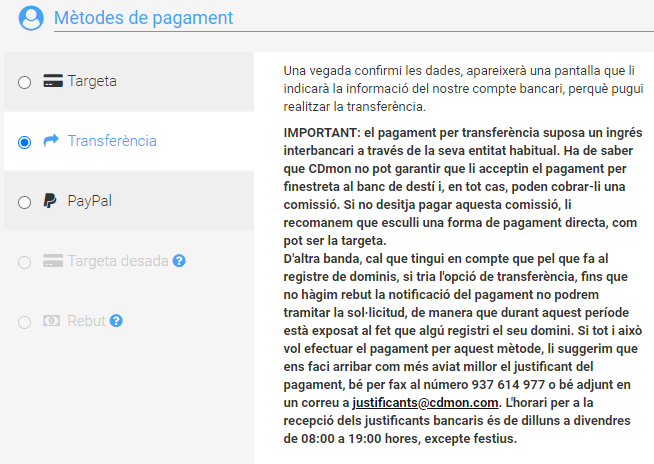The width and height of the screenshot is (654, 464).
Task: Click the Rebut label
Action: [86, 321]
